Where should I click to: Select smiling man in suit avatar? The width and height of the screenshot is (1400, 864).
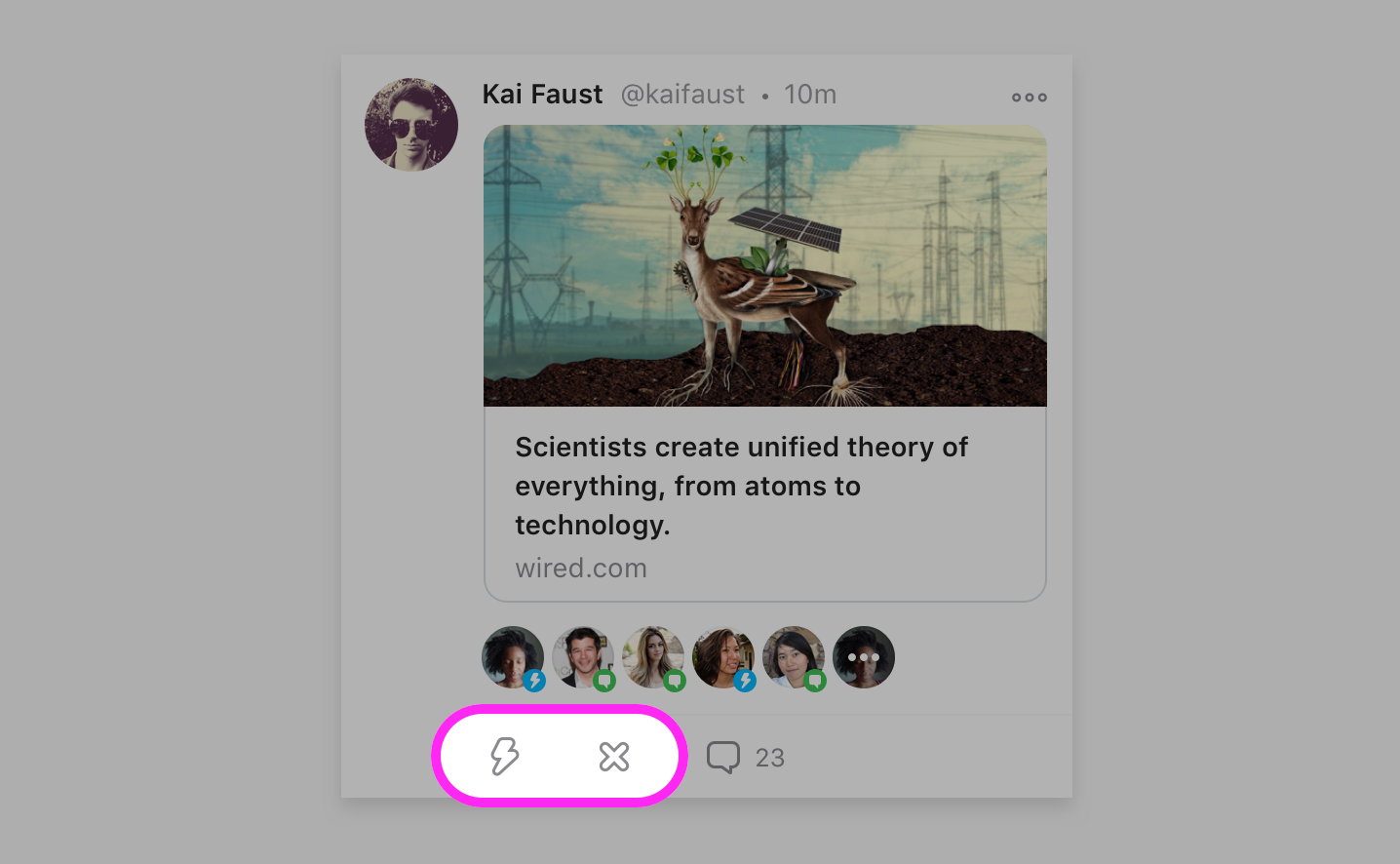(x=581, y=653)
